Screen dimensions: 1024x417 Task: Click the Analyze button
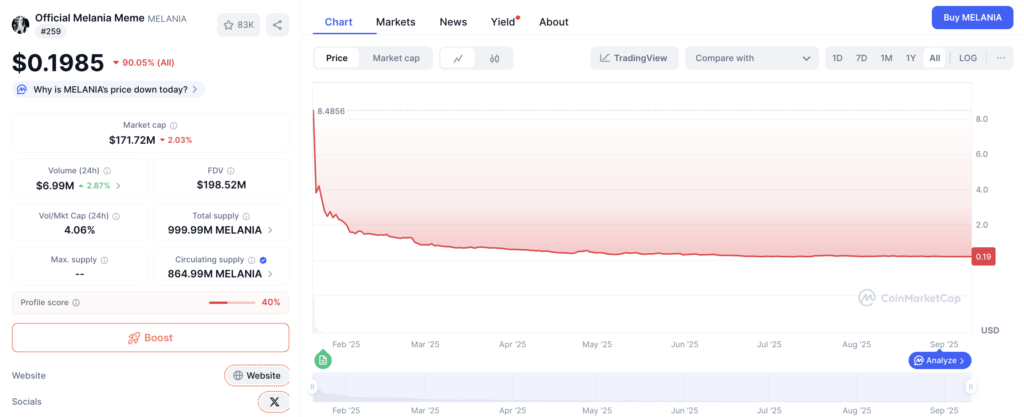pyautogui.click(x=940, y=360)
